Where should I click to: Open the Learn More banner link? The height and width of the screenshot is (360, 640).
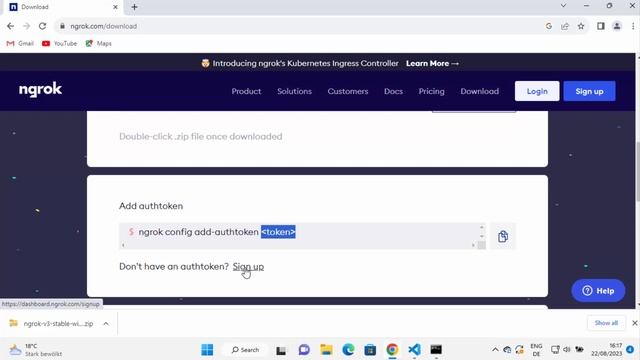pyautogui.click(x=432, y=63)
